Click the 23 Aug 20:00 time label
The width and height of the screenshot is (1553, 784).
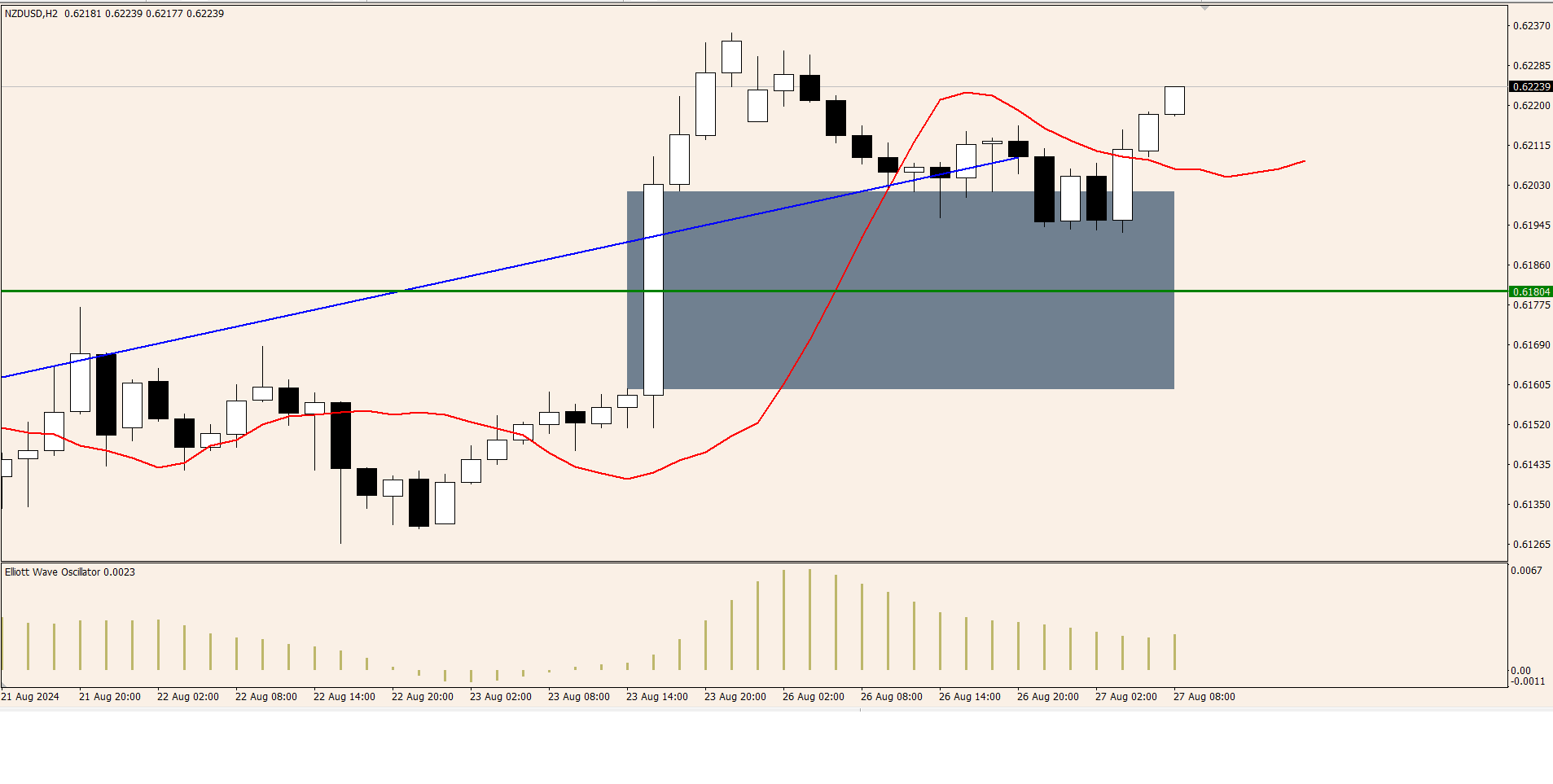pyautogui.click(x=735, y=697)
